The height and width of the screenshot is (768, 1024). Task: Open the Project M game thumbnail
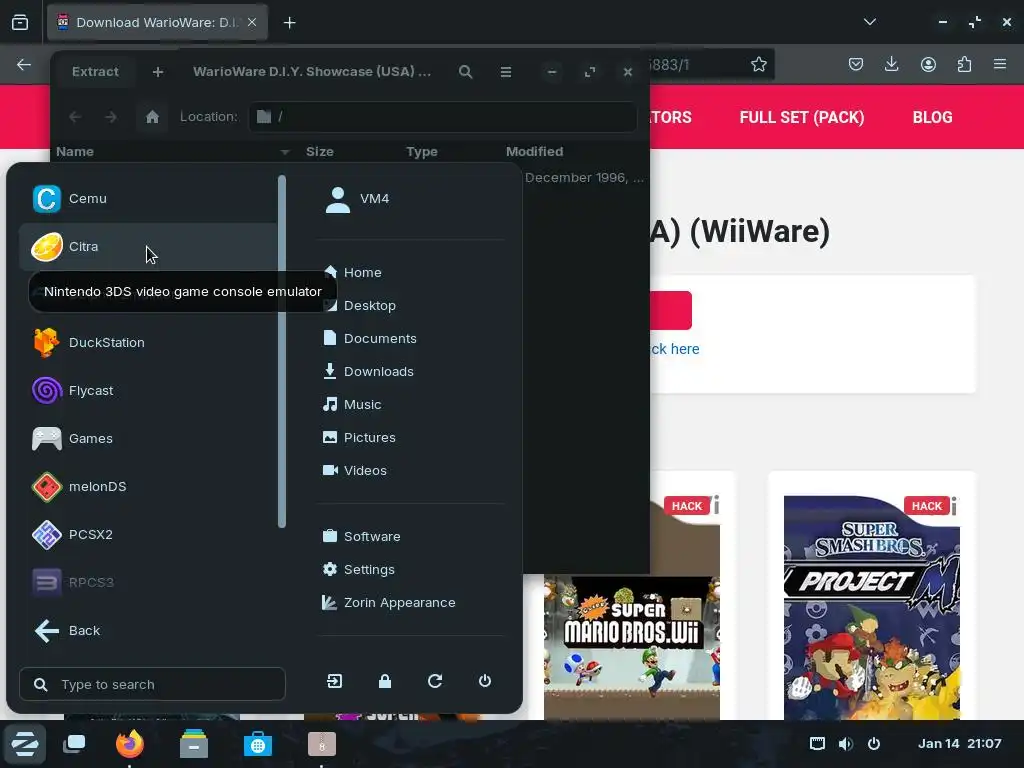coord(872,607)
